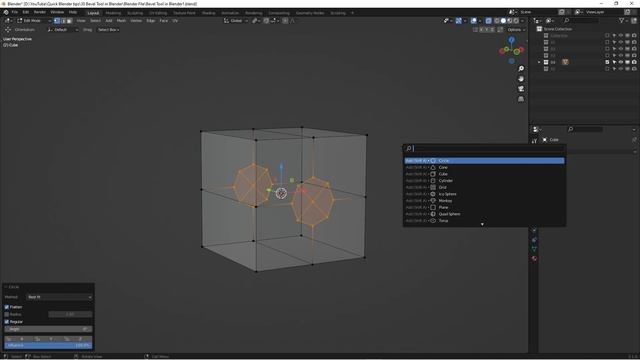The height and width of the screenshot is (360, 640).
Task: Open the Render menu
Action: tap(40, 12)
